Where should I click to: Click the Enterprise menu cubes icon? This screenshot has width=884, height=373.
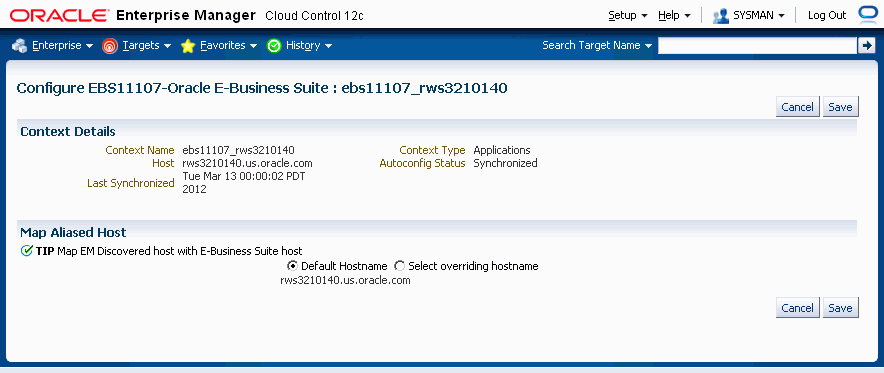(19, 46)
